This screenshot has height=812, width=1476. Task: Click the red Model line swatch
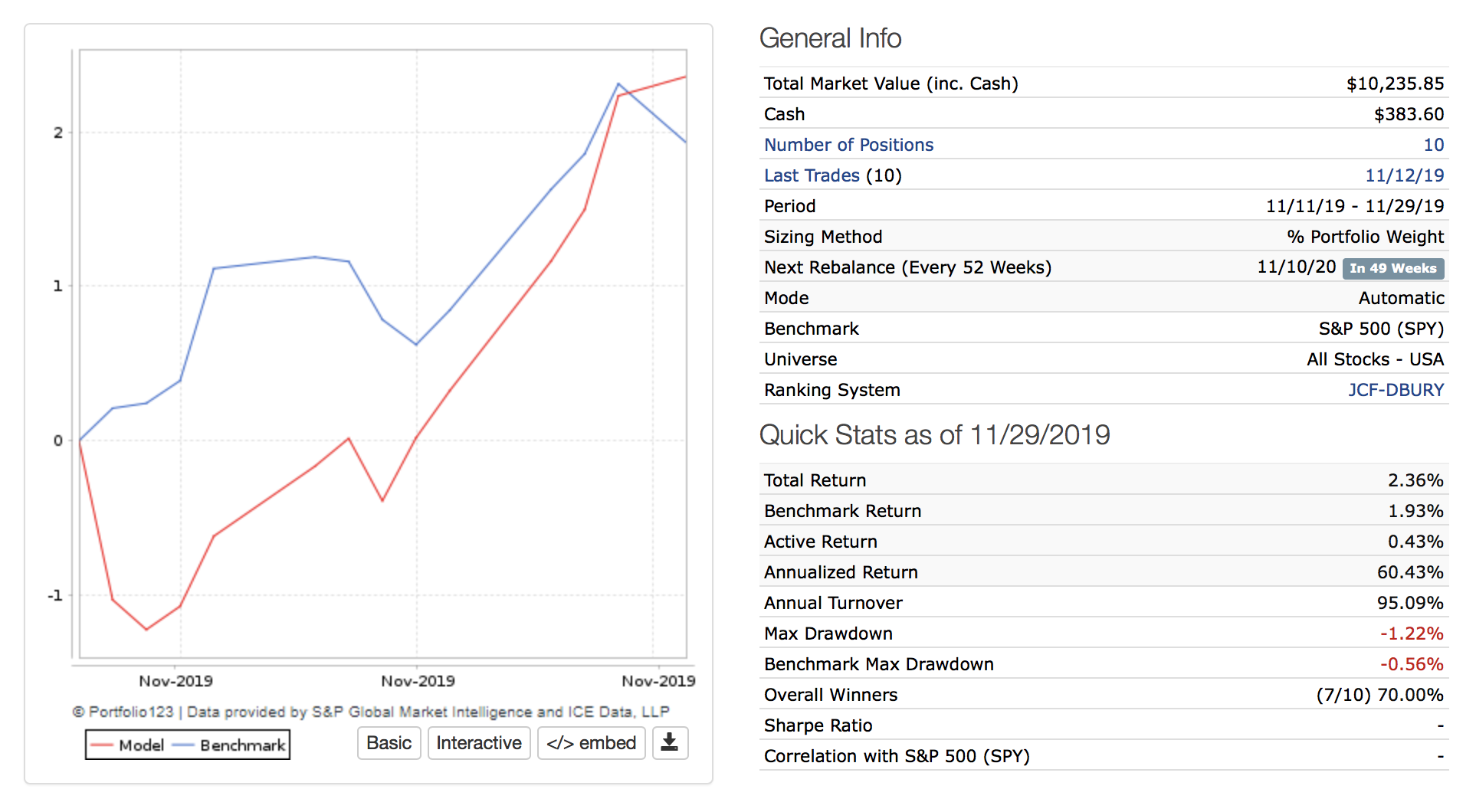pyautogui.click(x=102, y=745)
